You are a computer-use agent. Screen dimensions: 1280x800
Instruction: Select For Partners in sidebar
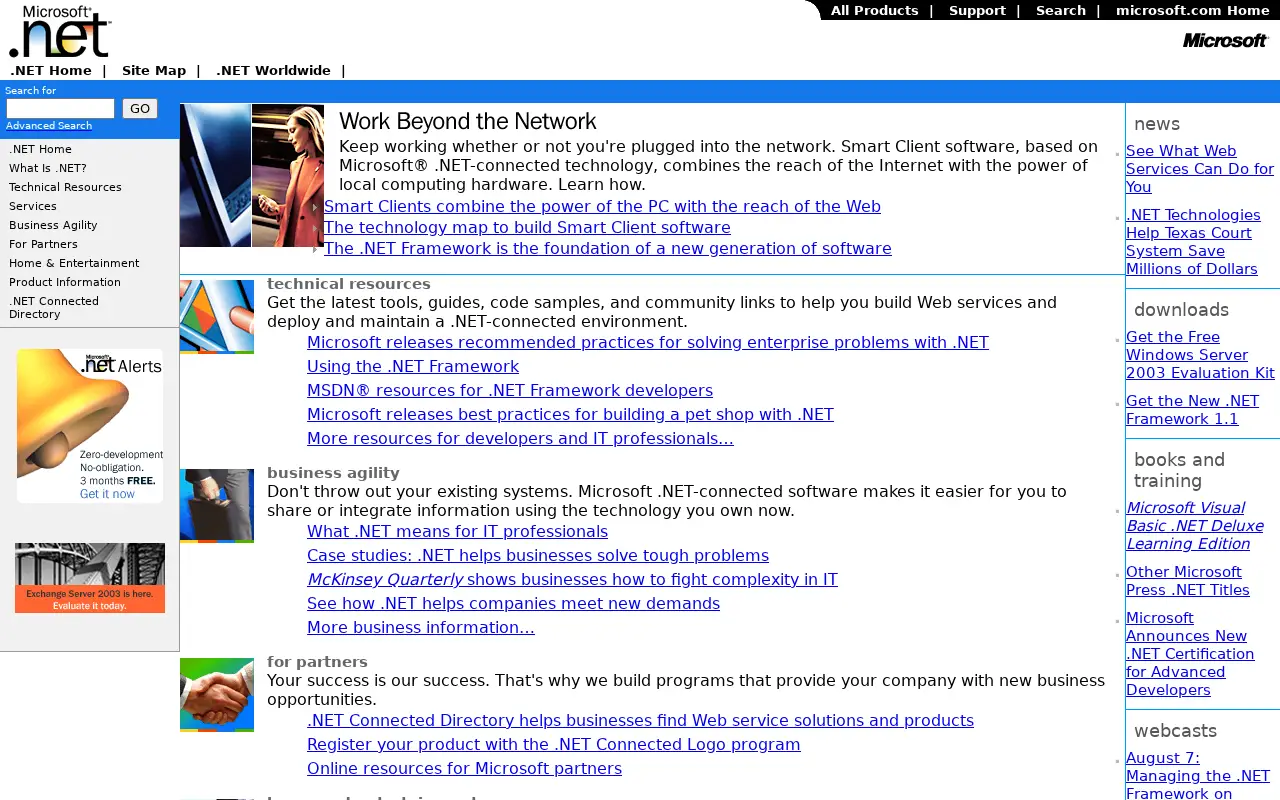coord(43,244)
